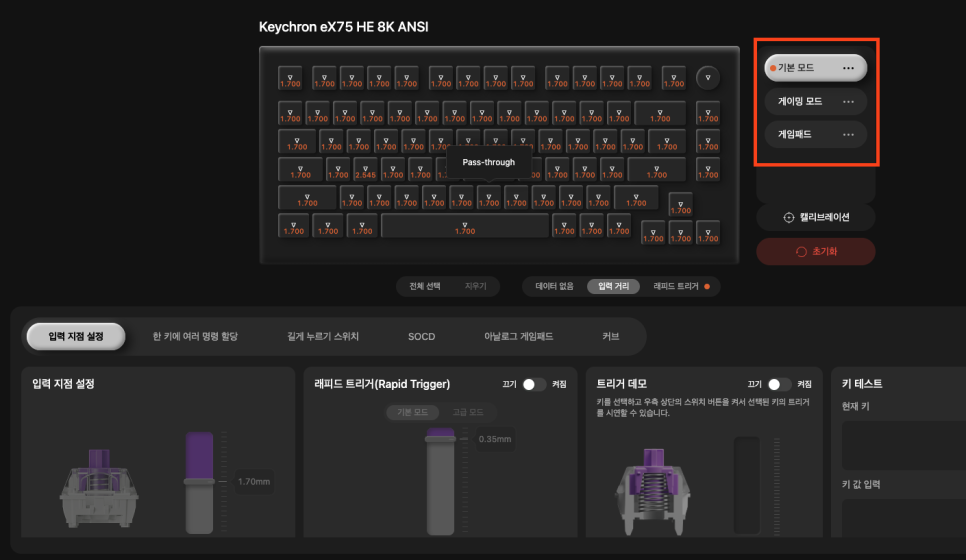Switch to the 게이밍 모드 profile
The width and height of the screenshot is (966, 560).
pos(815,102)
